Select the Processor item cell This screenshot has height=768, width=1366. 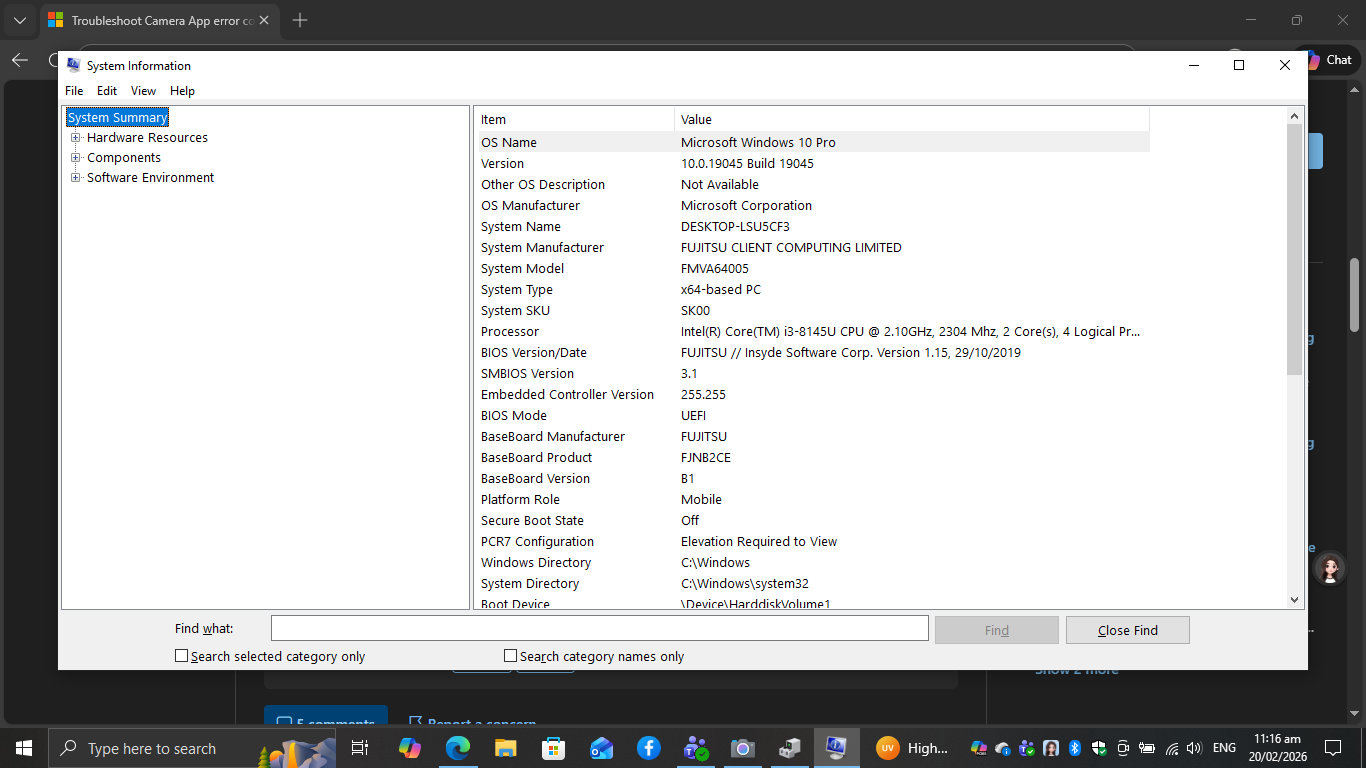[510, 331]
